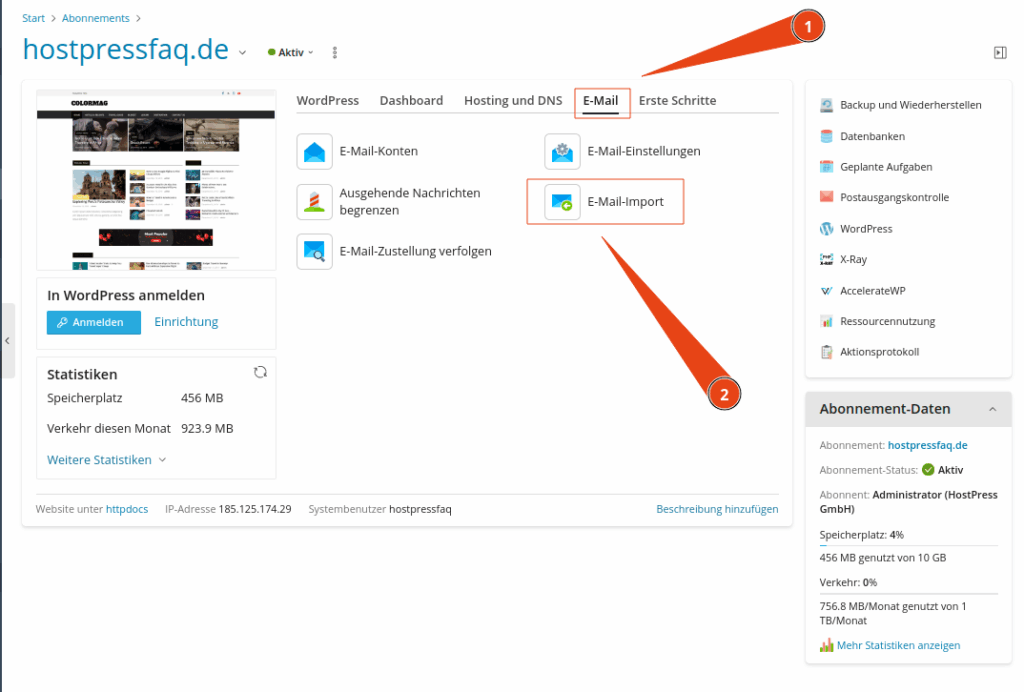Click the hostpressfaq.de page title

coord(125,50)
